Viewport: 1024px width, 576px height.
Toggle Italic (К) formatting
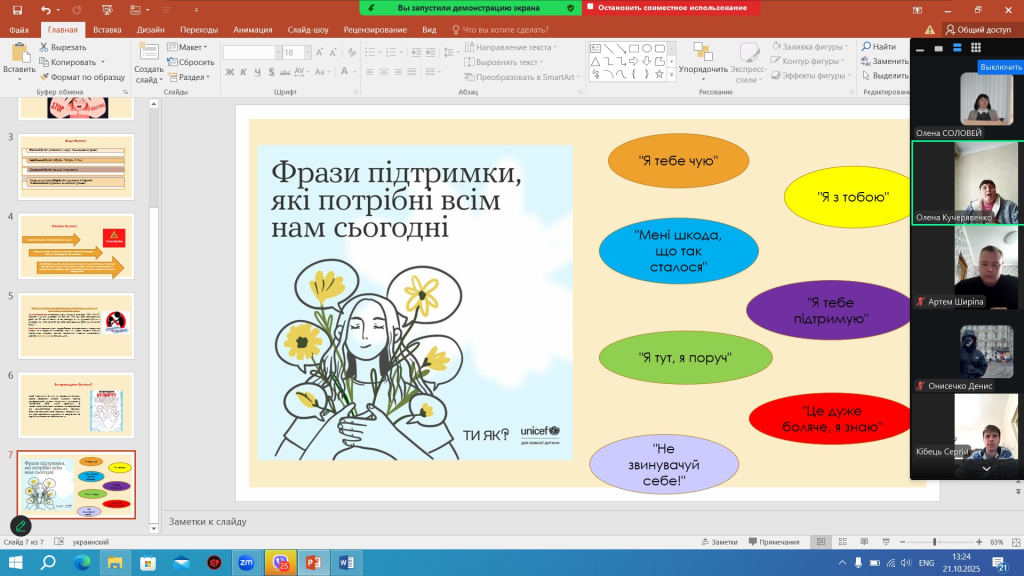[243, 72]
